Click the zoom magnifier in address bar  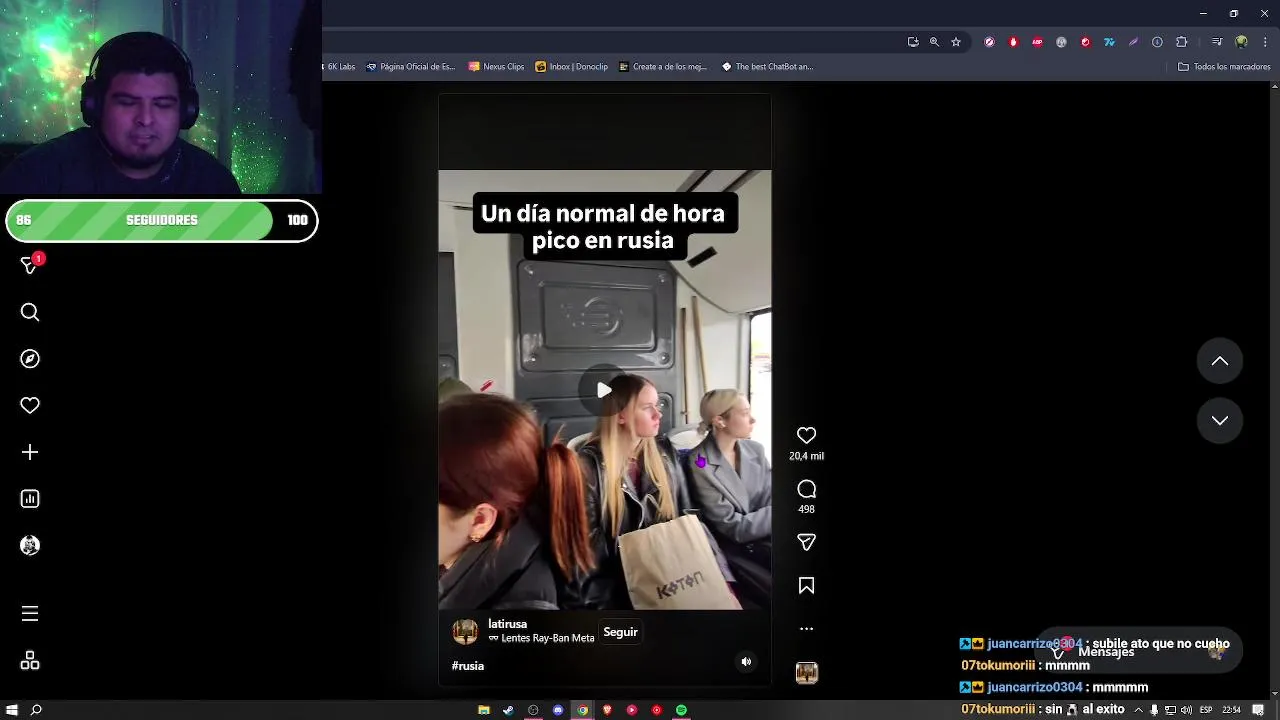click(934, 42)
